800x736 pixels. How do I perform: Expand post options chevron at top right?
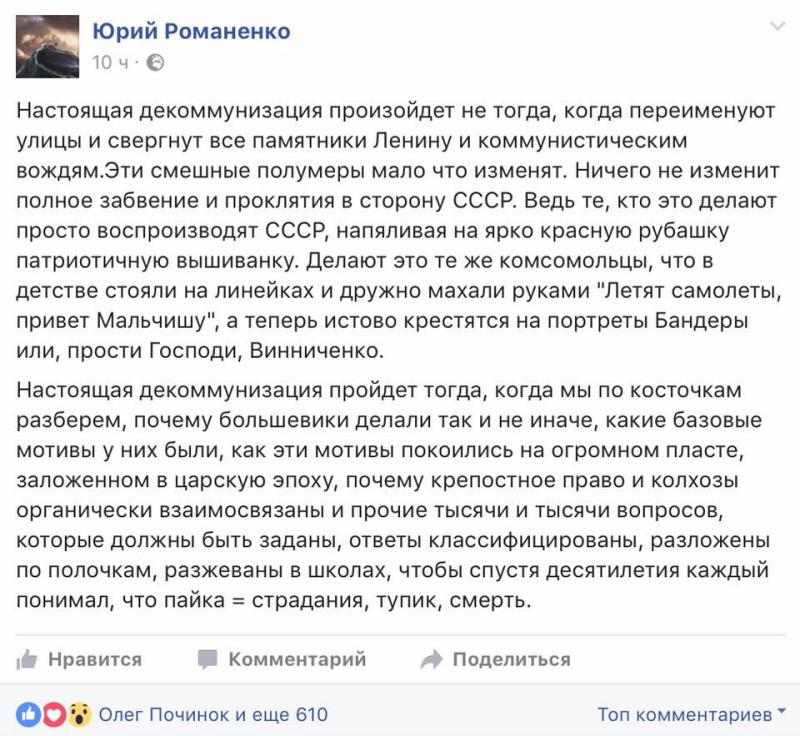[777, 26]
